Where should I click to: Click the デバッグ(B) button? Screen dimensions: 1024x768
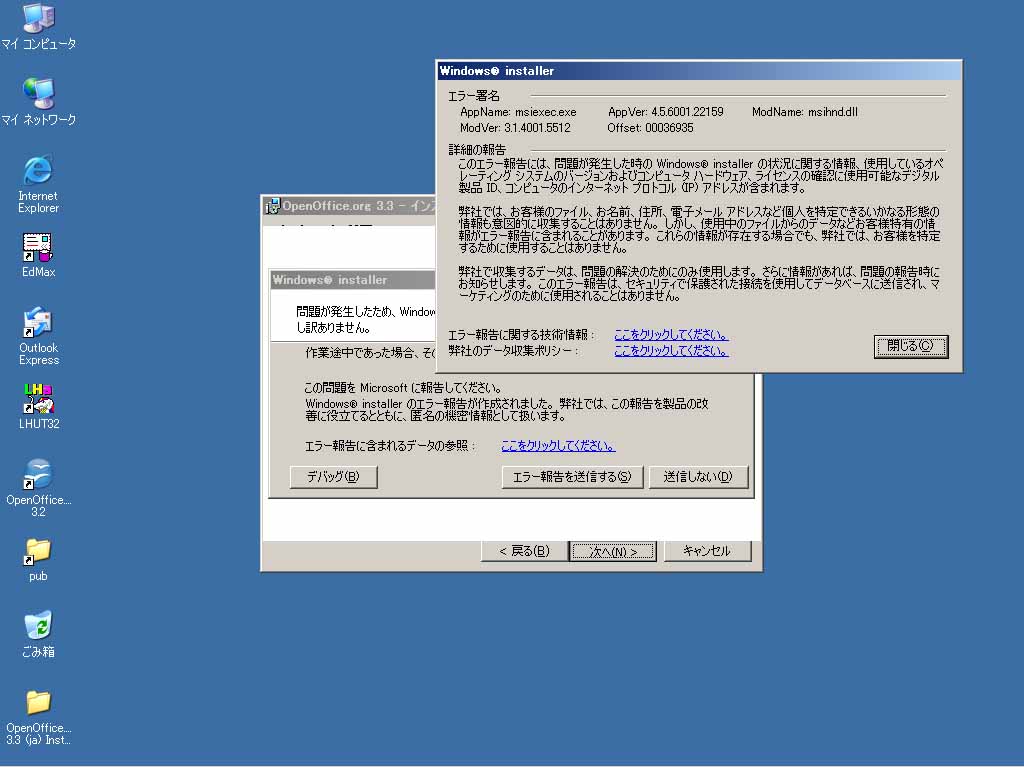pos(333,477)
